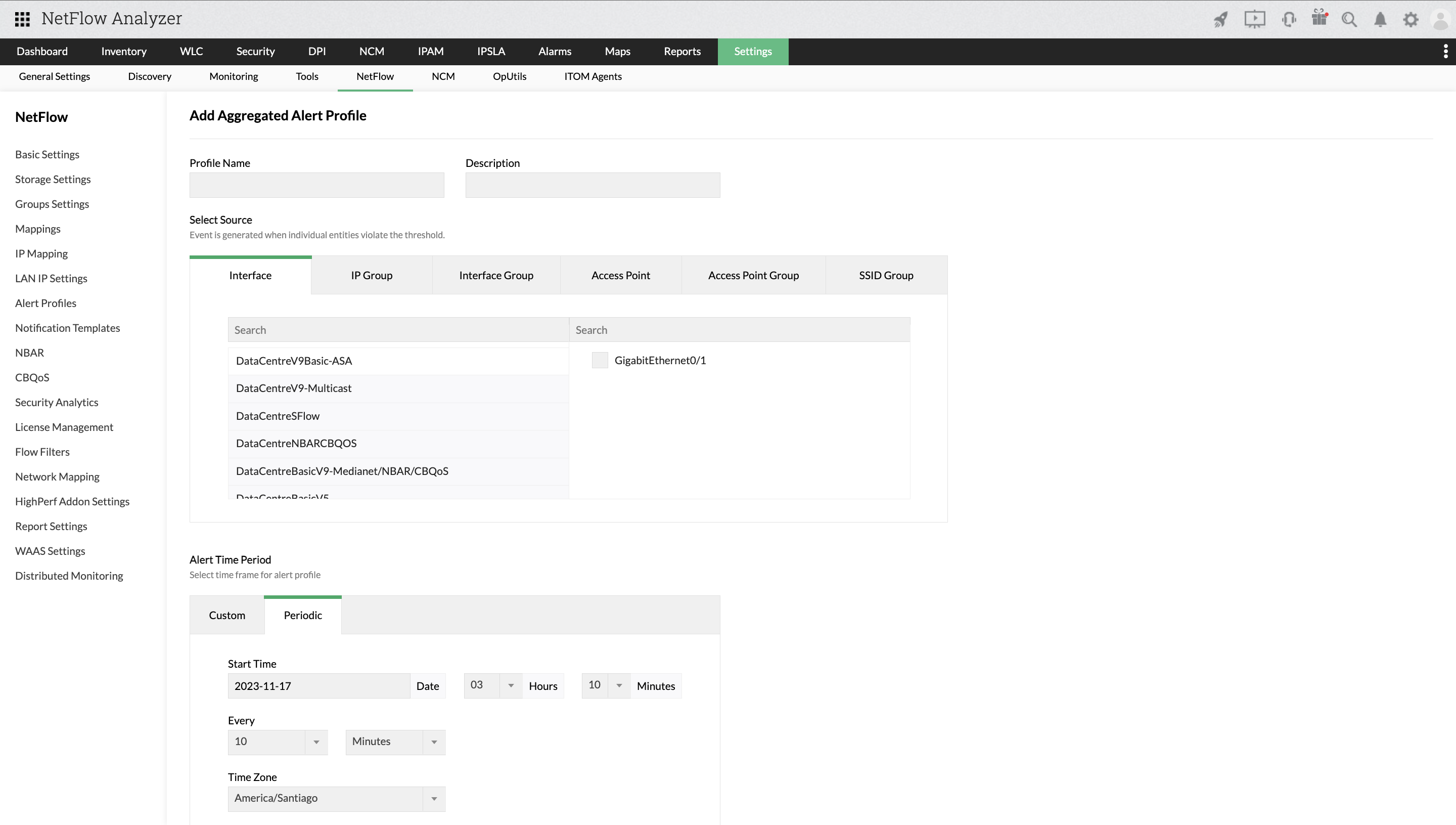Open the demo video presentation icon
1456x825 pixels.
(1255, 19)
